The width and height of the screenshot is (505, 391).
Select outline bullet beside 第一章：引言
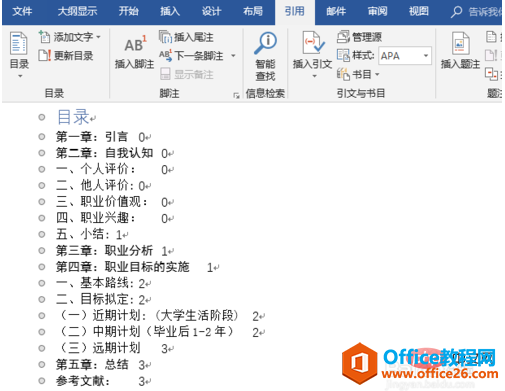[x=42, y=137]
